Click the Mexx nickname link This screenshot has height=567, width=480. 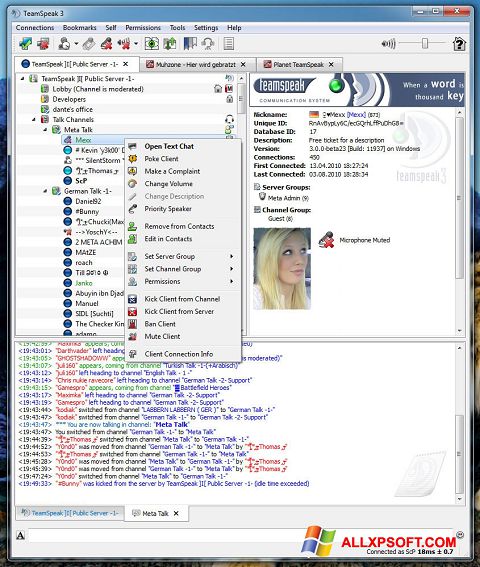coord(356,115)
